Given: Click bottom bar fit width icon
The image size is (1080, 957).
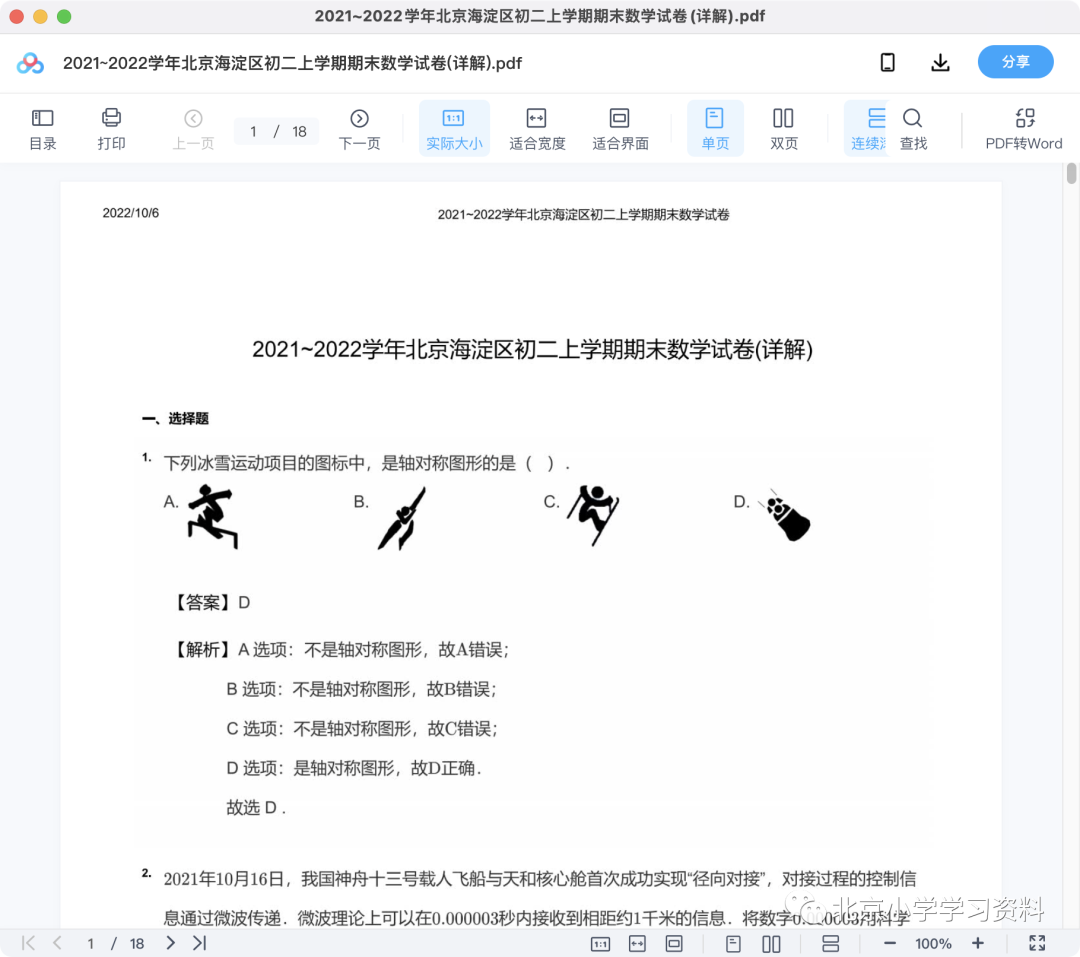Looking at the screenshot, I should [x=637, y=944].
